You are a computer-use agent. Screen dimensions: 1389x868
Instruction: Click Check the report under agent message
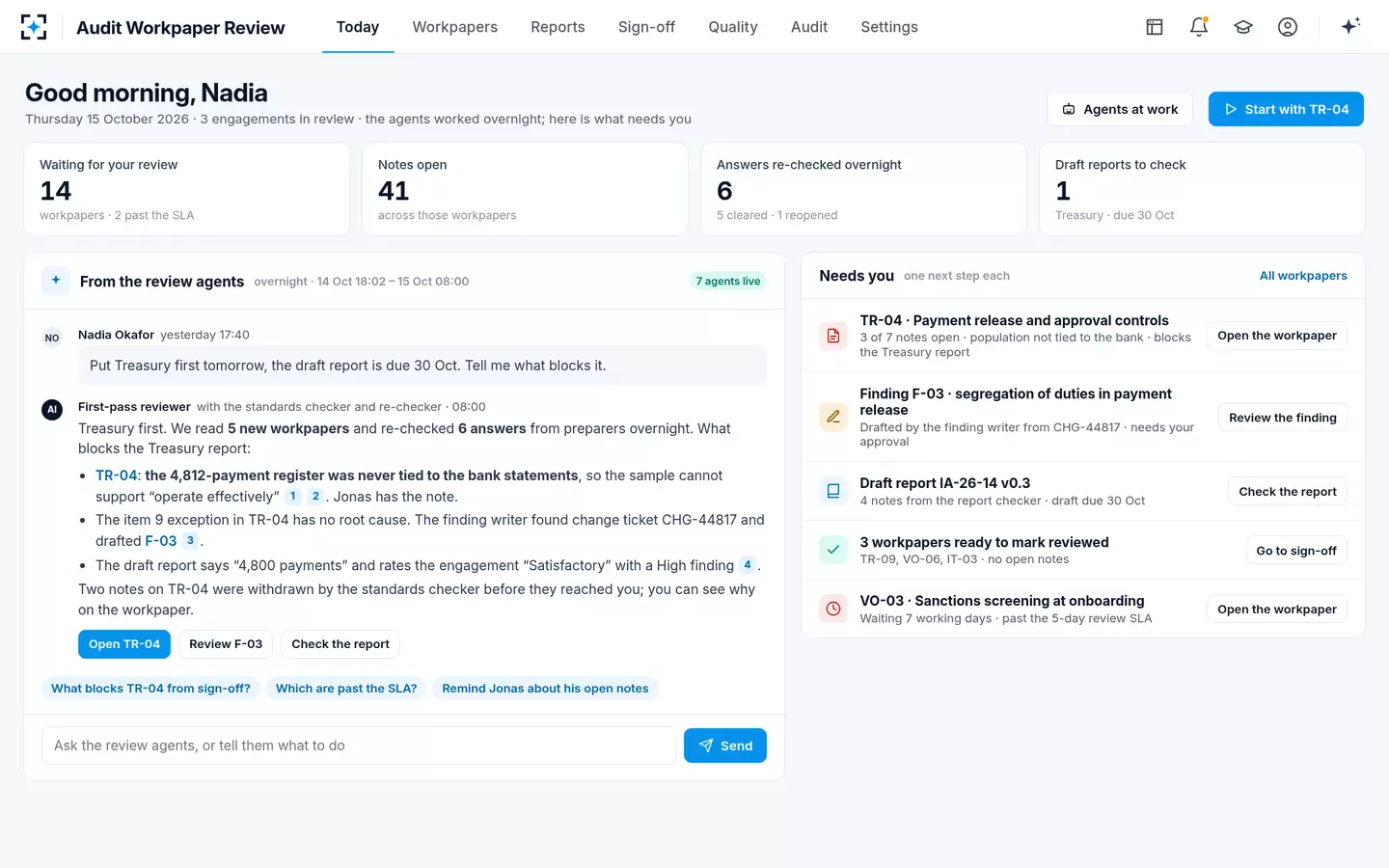click(340, 644)
